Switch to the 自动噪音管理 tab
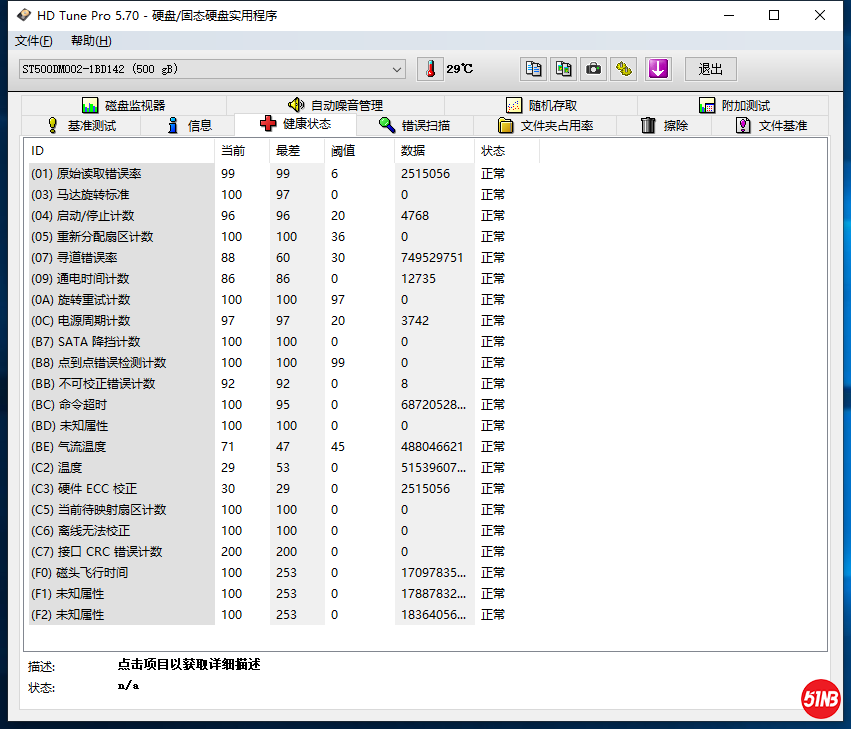The image size is (851, 729). pyautogui.click(x=335, y=105)
